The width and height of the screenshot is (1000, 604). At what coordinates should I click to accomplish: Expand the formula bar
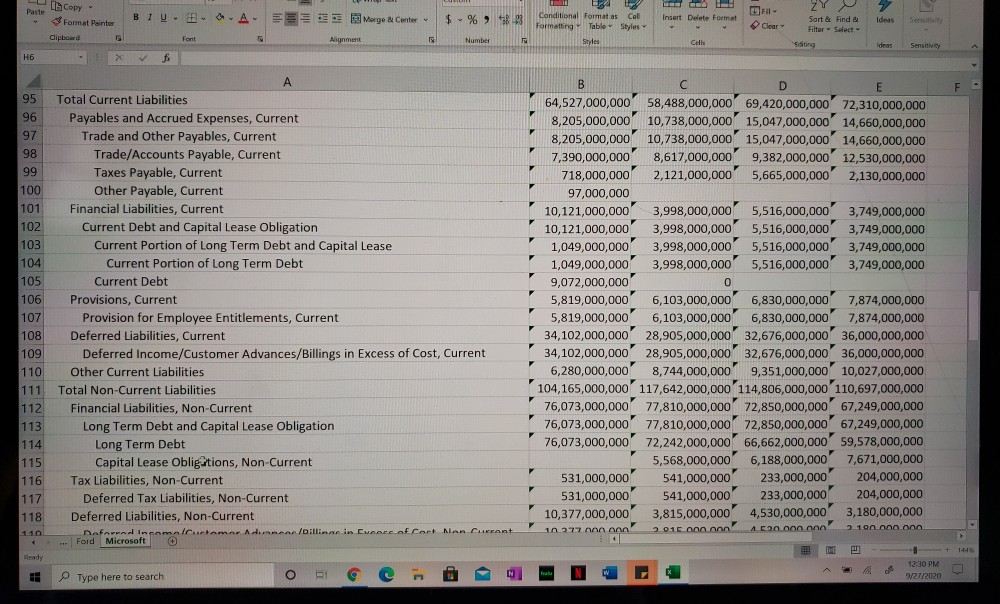coord(973,64)
